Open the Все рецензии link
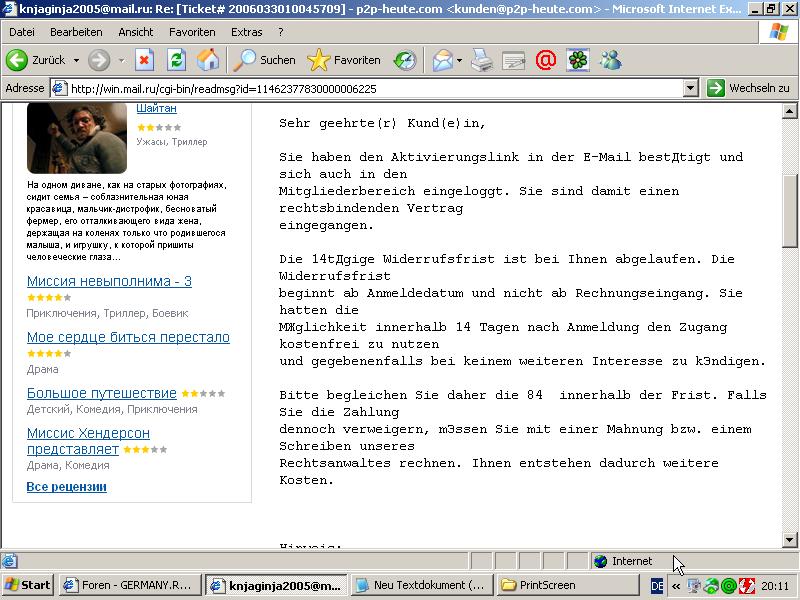Viewport: 800px width, 600px height. pos(66,487)
